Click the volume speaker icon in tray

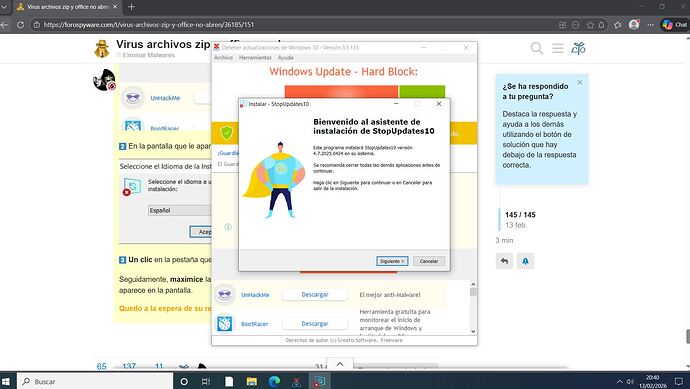coord(630,382)
